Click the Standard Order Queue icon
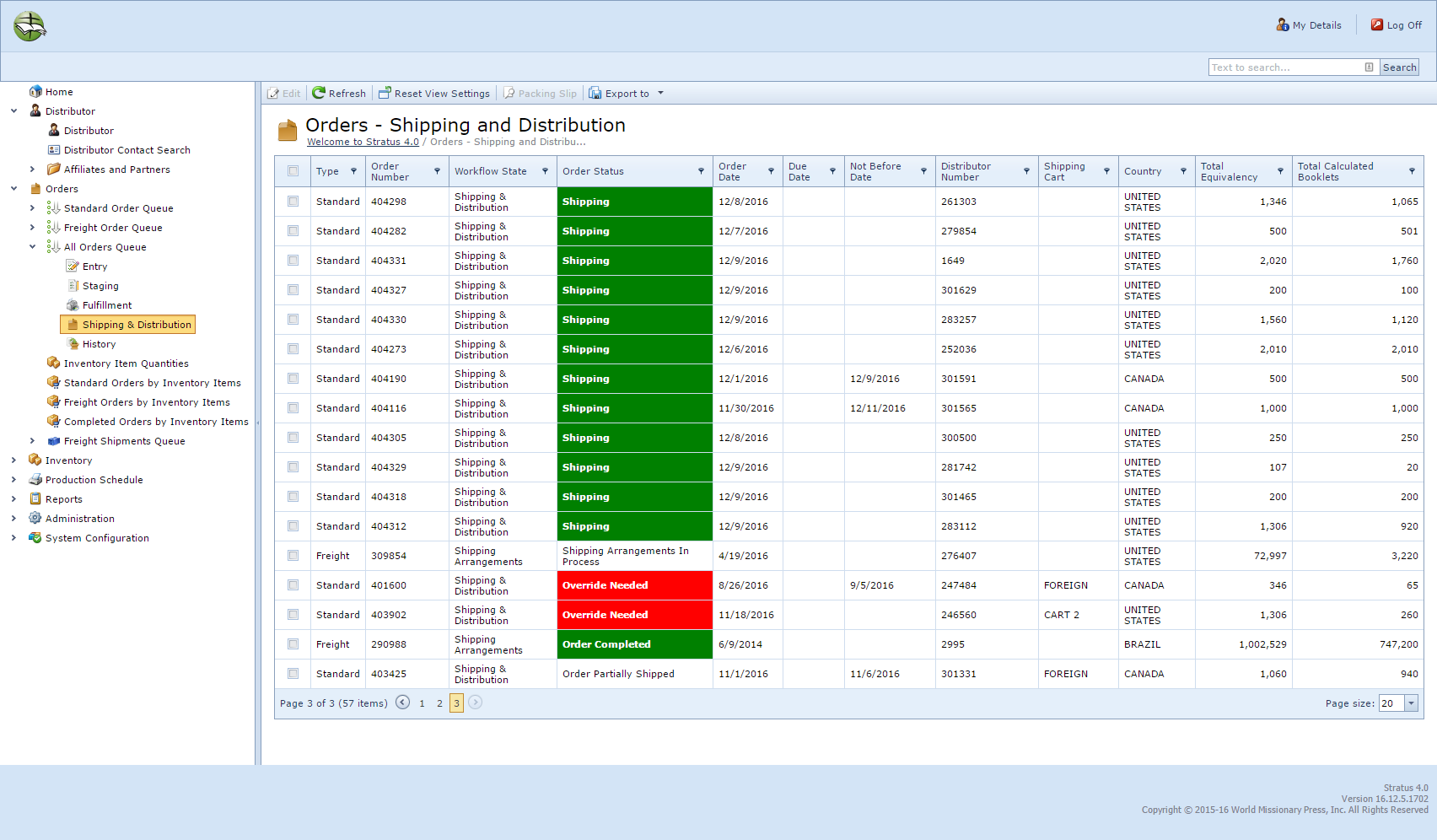 pos(54,207)
